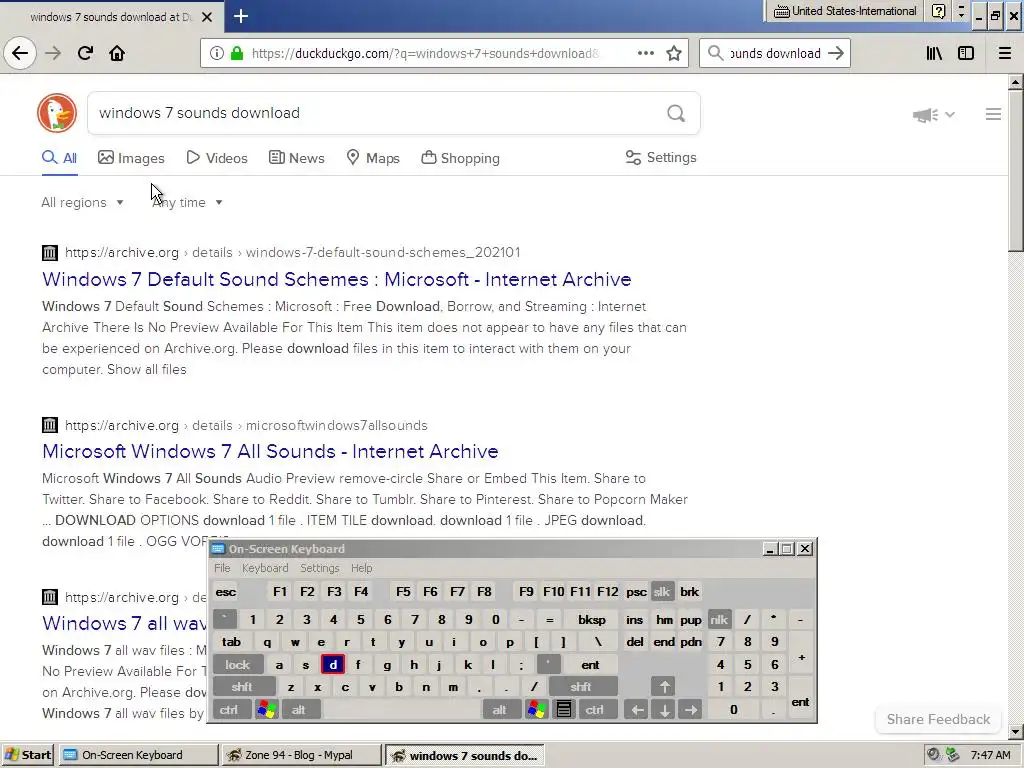This screenshot has height=768, width=1024.
Task: Click in the DuckDuckGo search query field
Action: click(379, 114)
